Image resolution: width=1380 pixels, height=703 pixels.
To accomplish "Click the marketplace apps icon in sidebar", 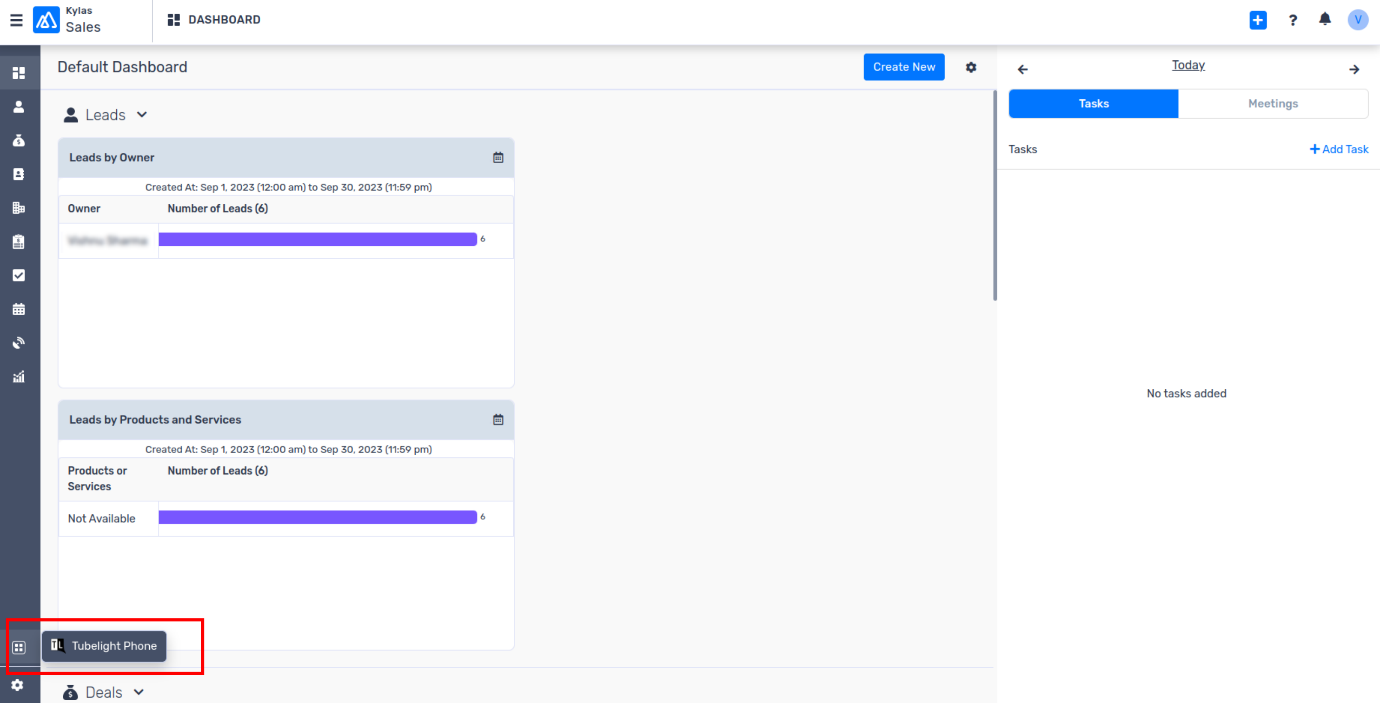I will [18, 647].
